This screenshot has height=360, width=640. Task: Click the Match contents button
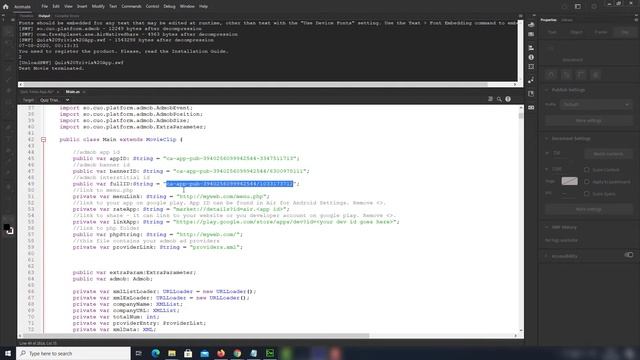[608, 154]
